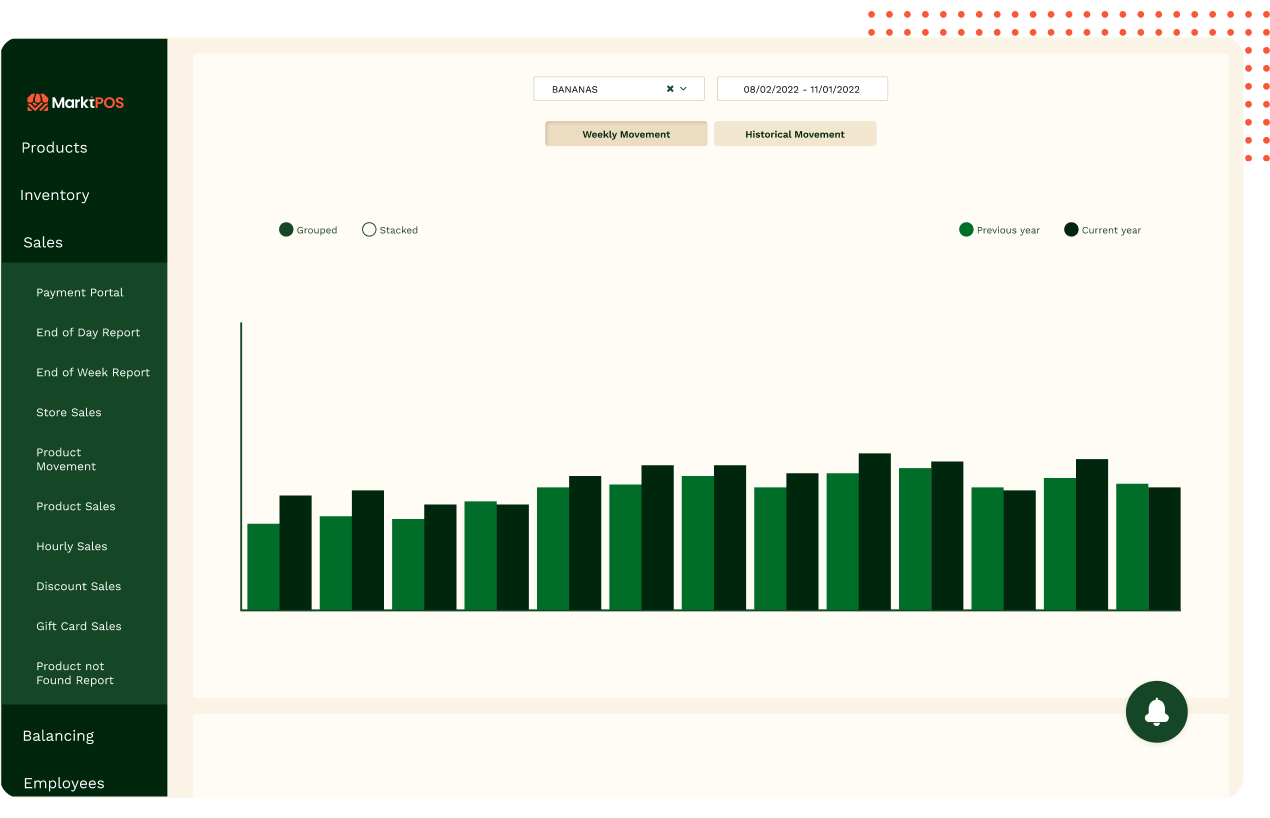This screenshot has height=818, width=1270.
Task: Navigate to Gift Card Sales
Action: pyautogui.click(x=79, y=627)
